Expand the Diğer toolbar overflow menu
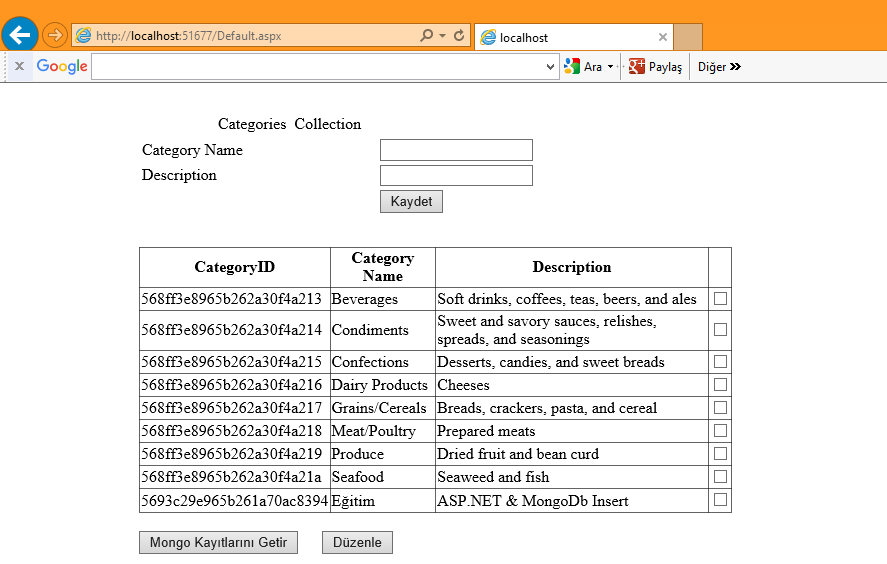Screen dimensions: 887x564 (719, 67)
